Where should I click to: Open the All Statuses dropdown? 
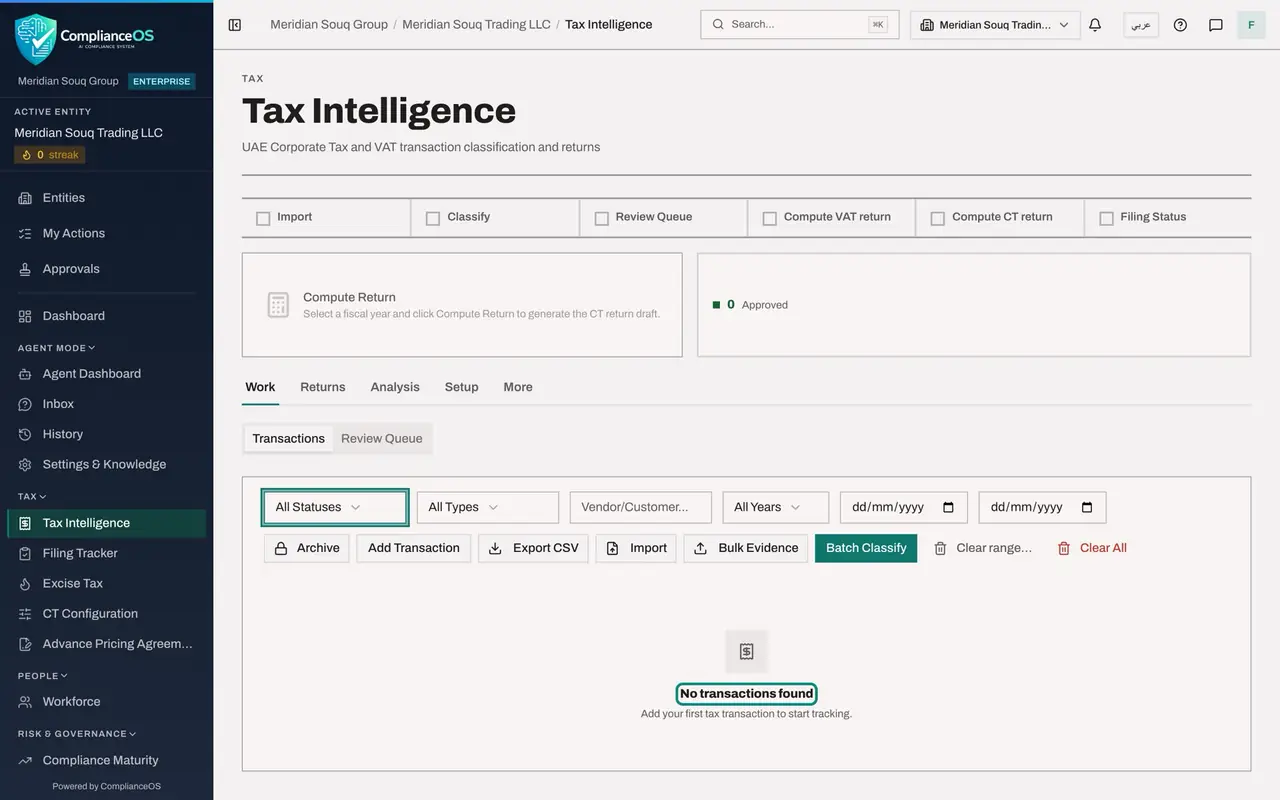click(x=335, y=507)
